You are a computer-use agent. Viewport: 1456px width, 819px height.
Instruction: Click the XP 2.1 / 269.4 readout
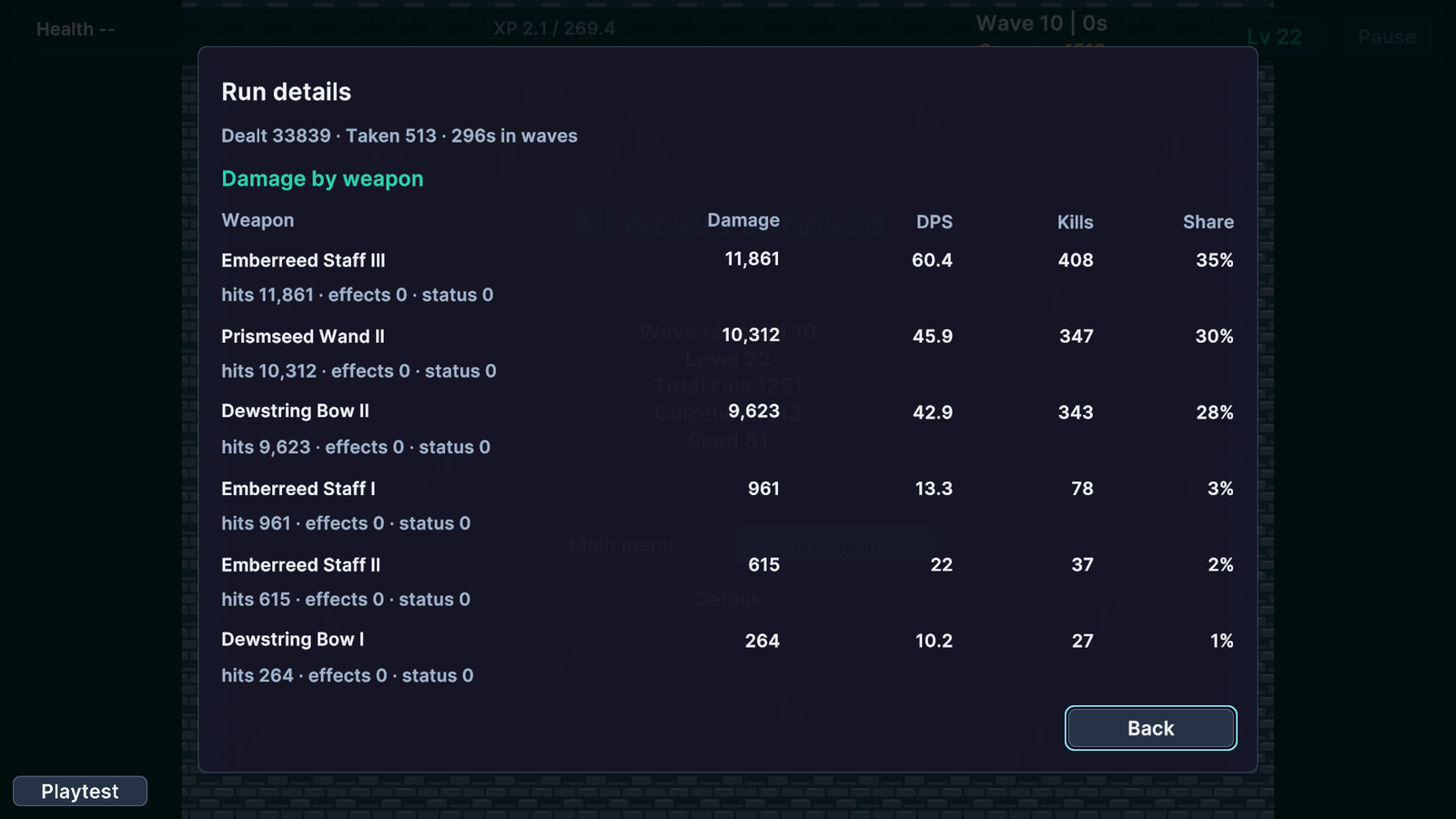[x=554, y=29]
